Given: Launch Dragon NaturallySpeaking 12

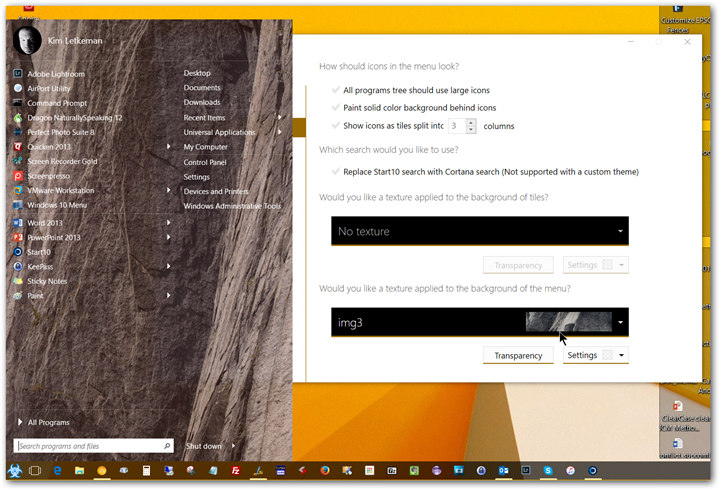Looking at the screenshot, I should (74, 118).
